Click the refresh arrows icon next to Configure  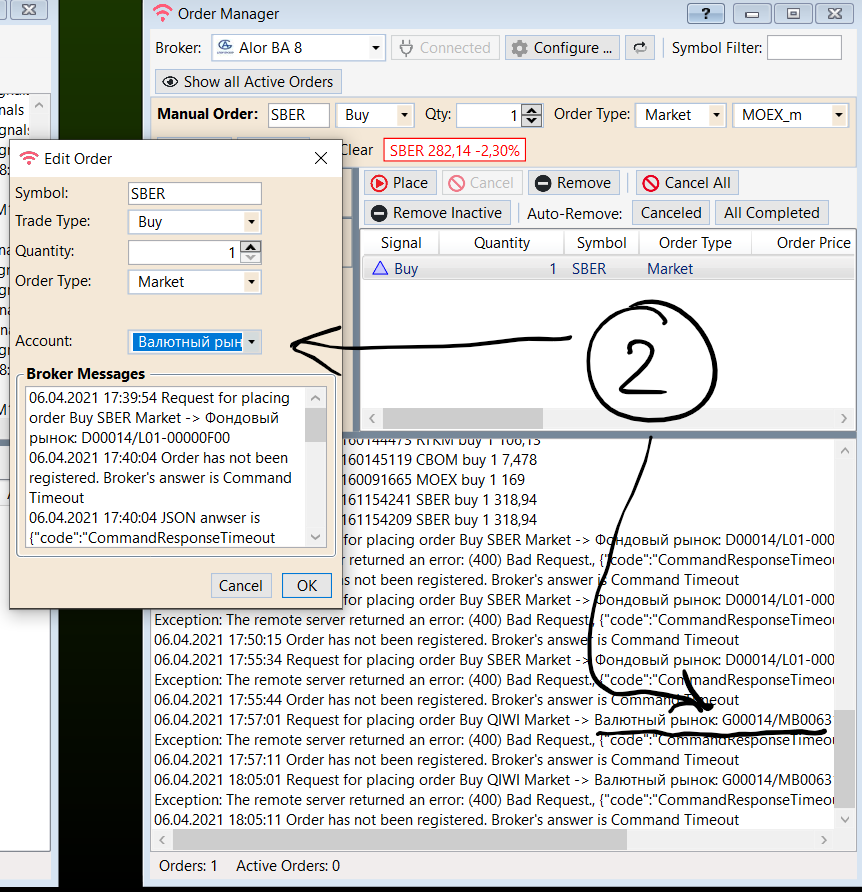(640, 48)
